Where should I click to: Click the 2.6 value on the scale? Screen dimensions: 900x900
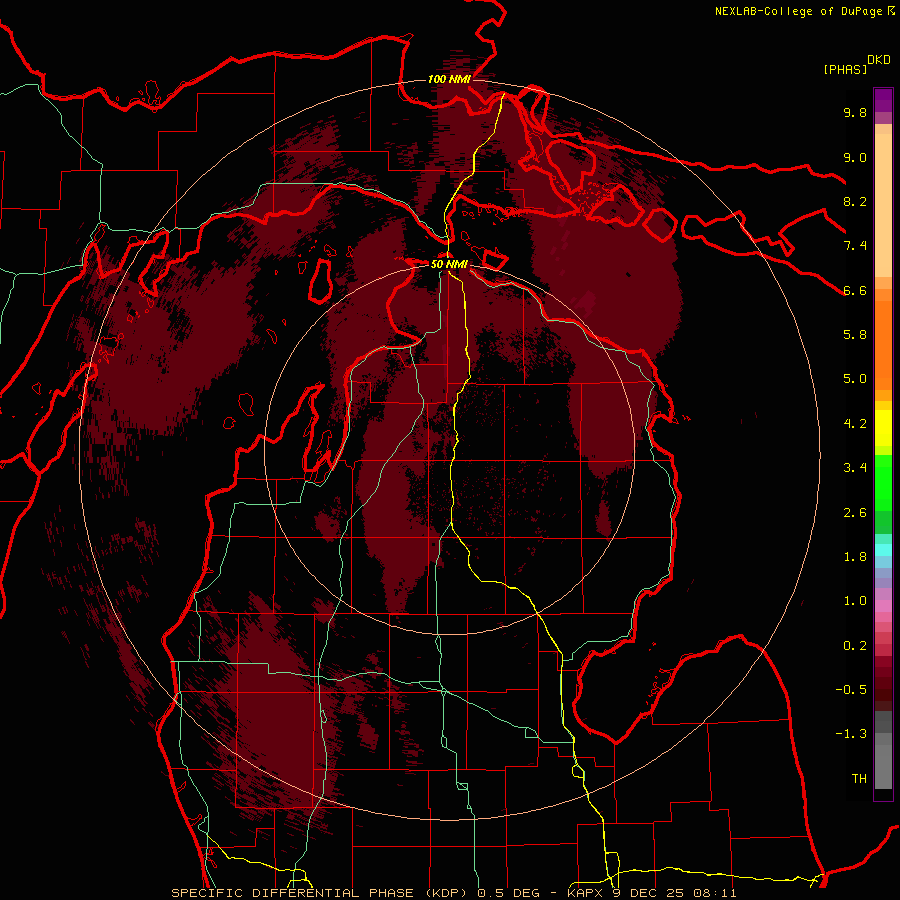point(855,513)
